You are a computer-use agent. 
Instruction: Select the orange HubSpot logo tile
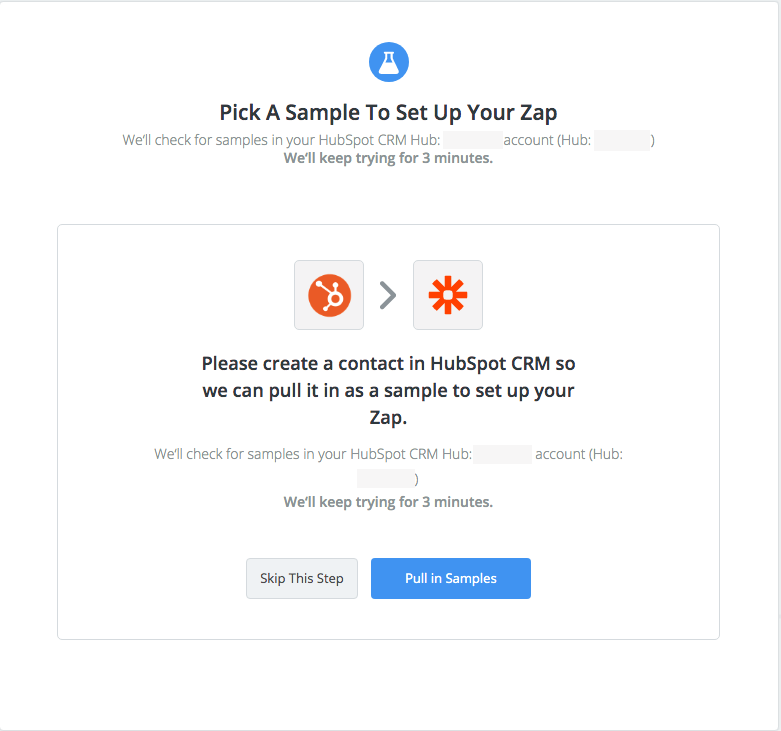[x=329, y=295]
